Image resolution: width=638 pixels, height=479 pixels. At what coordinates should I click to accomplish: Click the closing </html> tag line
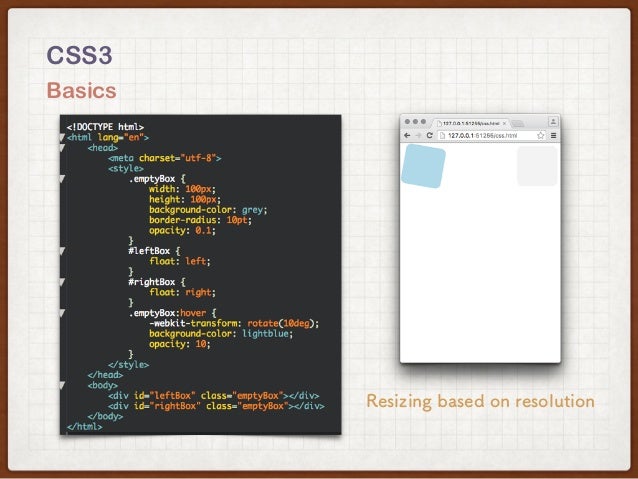pyautogui.click(x=85, y=427)
